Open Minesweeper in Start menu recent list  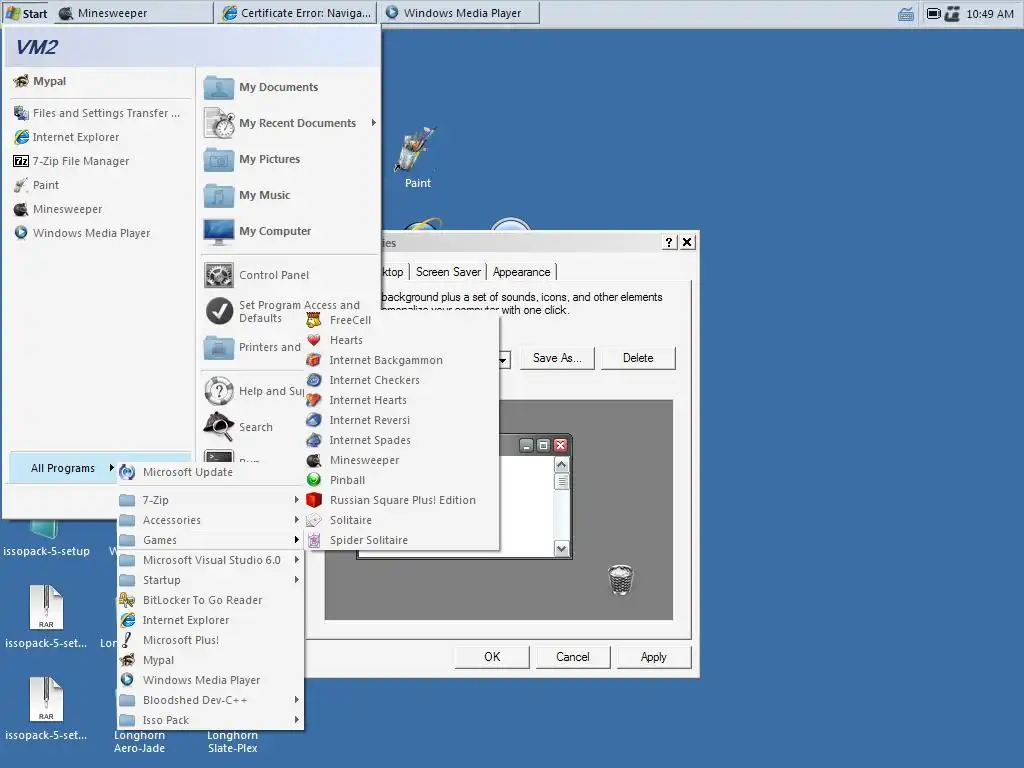click(x=101, y=210)
